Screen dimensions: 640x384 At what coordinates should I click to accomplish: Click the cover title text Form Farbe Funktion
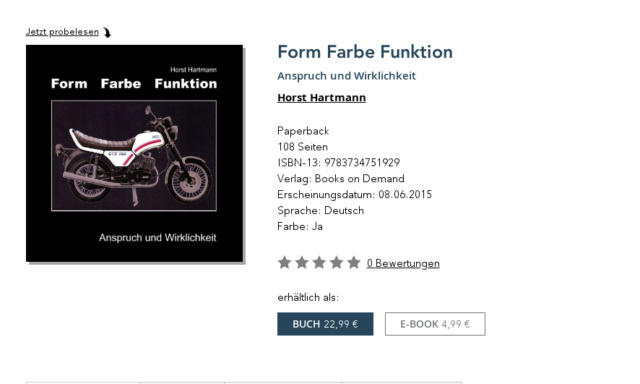[x=134, y=84]
